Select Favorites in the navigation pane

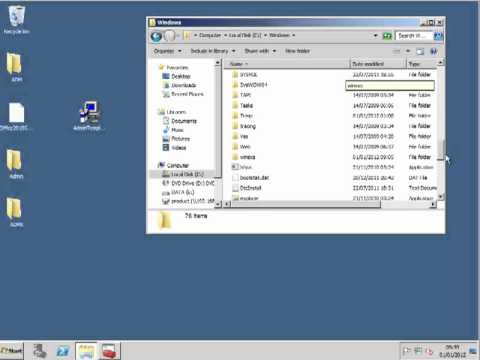[177, 67]
